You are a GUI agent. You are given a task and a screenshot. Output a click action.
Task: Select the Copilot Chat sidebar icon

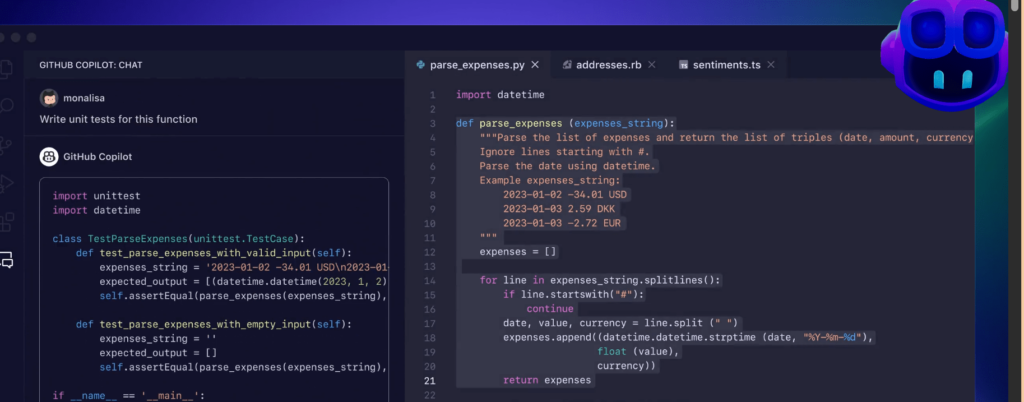coord(6,261)
